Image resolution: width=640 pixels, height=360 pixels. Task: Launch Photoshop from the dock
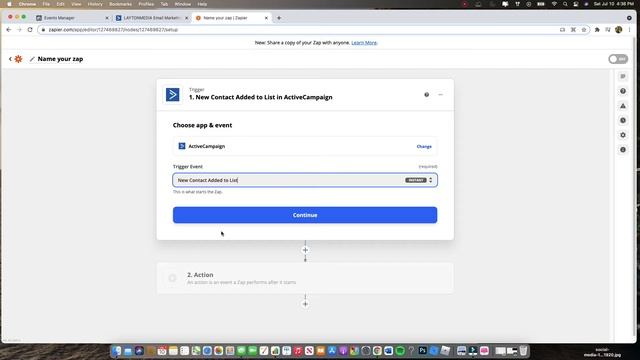click(x=422, y=351)
